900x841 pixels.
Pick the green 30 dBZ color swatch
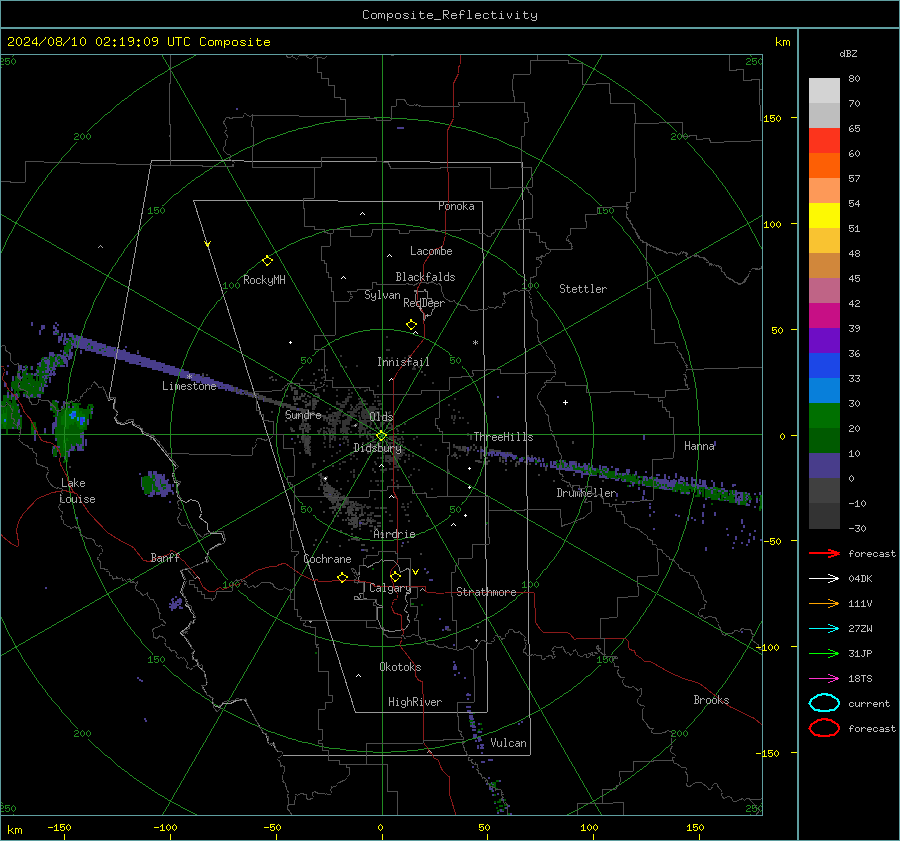(824, 416)
